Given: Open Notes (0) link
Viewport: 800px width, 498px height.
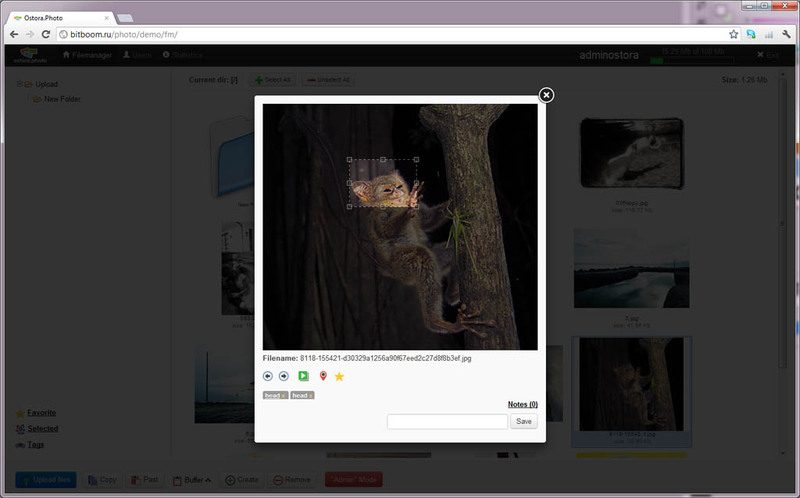Looking at the screenshot, I should point(522,404).
